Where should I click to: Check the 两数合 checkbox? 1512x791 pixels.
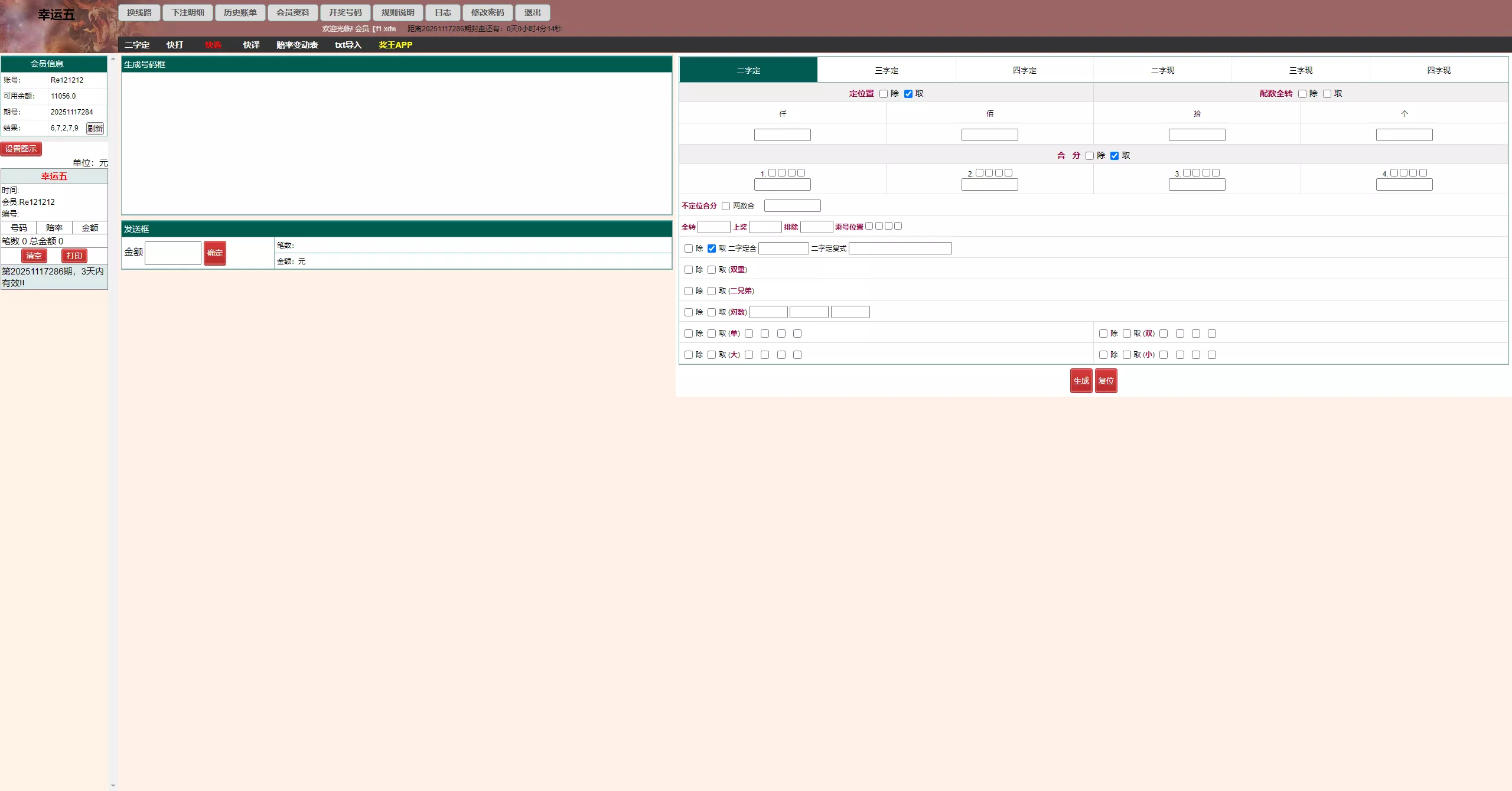coord(726,206)
